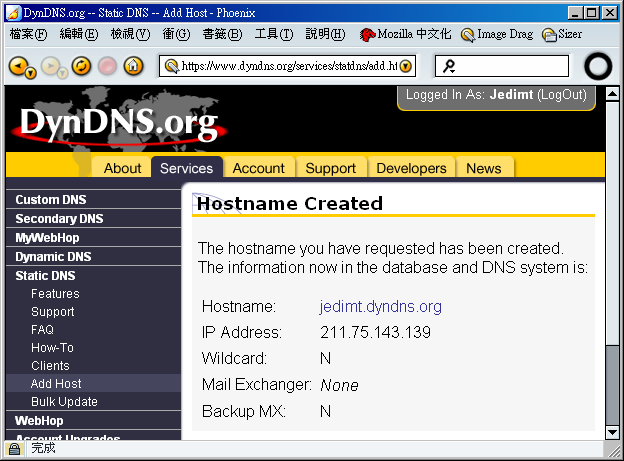Image resolution: width=624 pixels, height=461 pixels.
Task: Click the security padlock status icon
Action: (x=14, y=449)
